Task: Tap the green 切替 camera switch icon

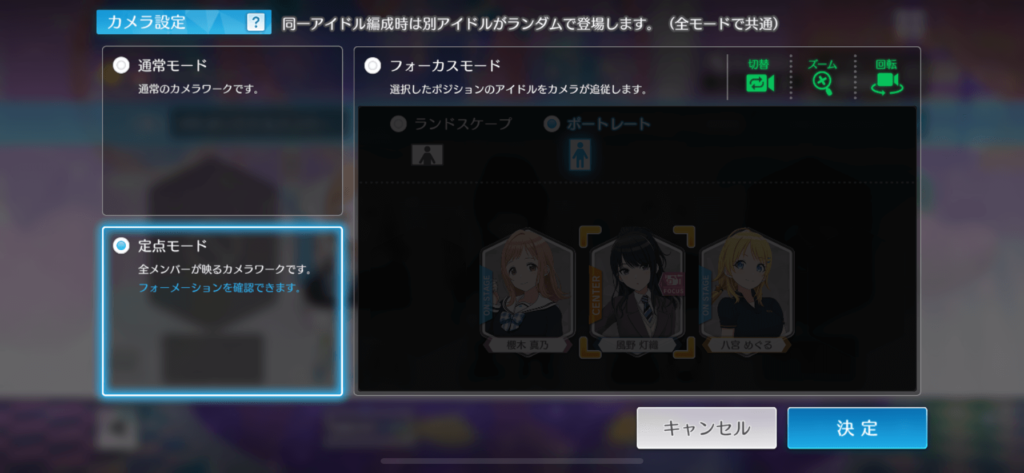Action: pyautogui.click(x=760, y=84)
